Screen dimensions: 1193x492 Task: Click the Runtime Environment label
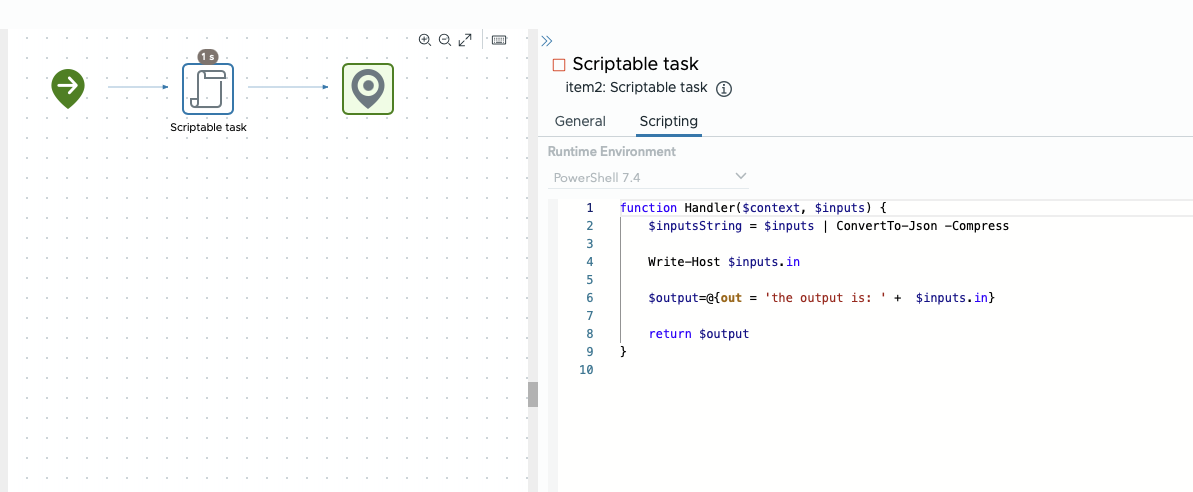(612, 151)
